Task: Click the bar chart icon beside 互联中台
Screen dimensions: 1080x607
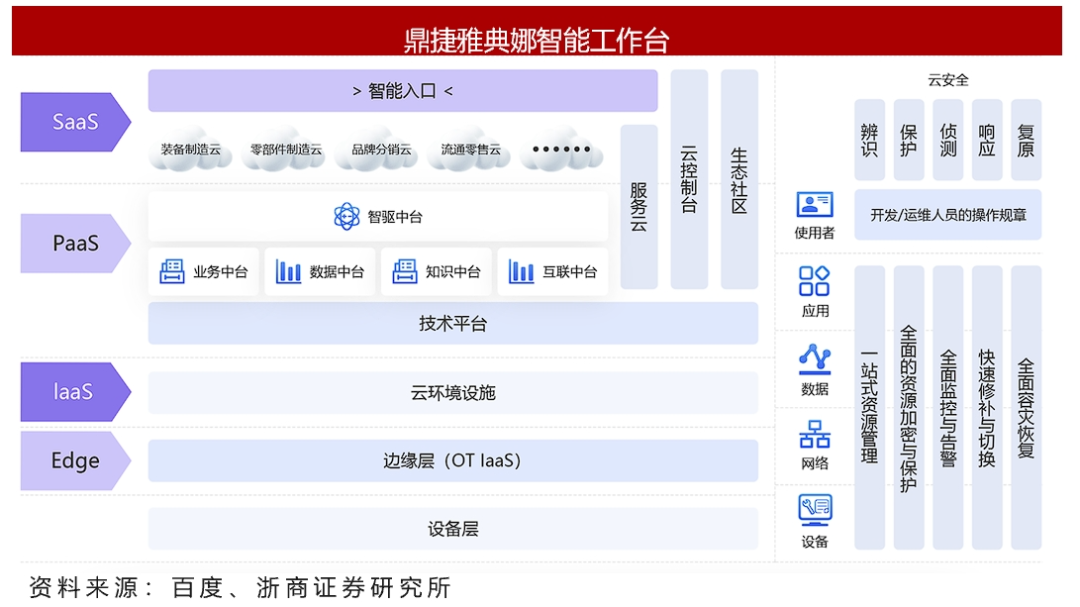Action: [x=521, y=271]
